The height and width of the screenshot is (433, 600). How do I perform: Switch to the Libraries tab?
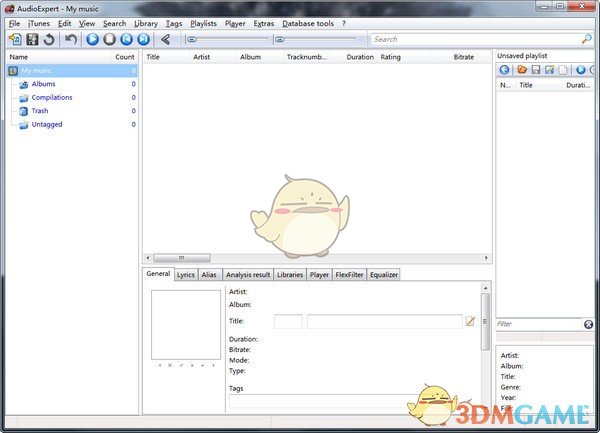click(x=290, y=275)
